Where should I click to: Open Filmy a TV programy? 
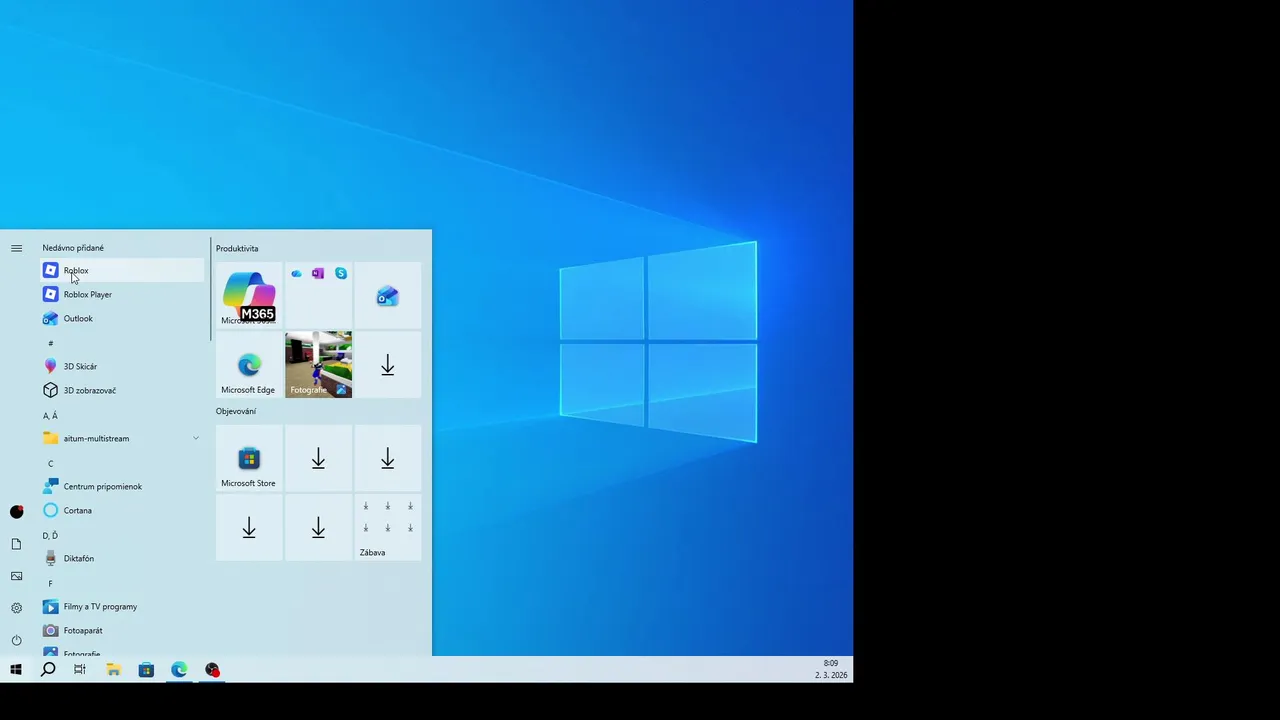click(x=122, y=606)
